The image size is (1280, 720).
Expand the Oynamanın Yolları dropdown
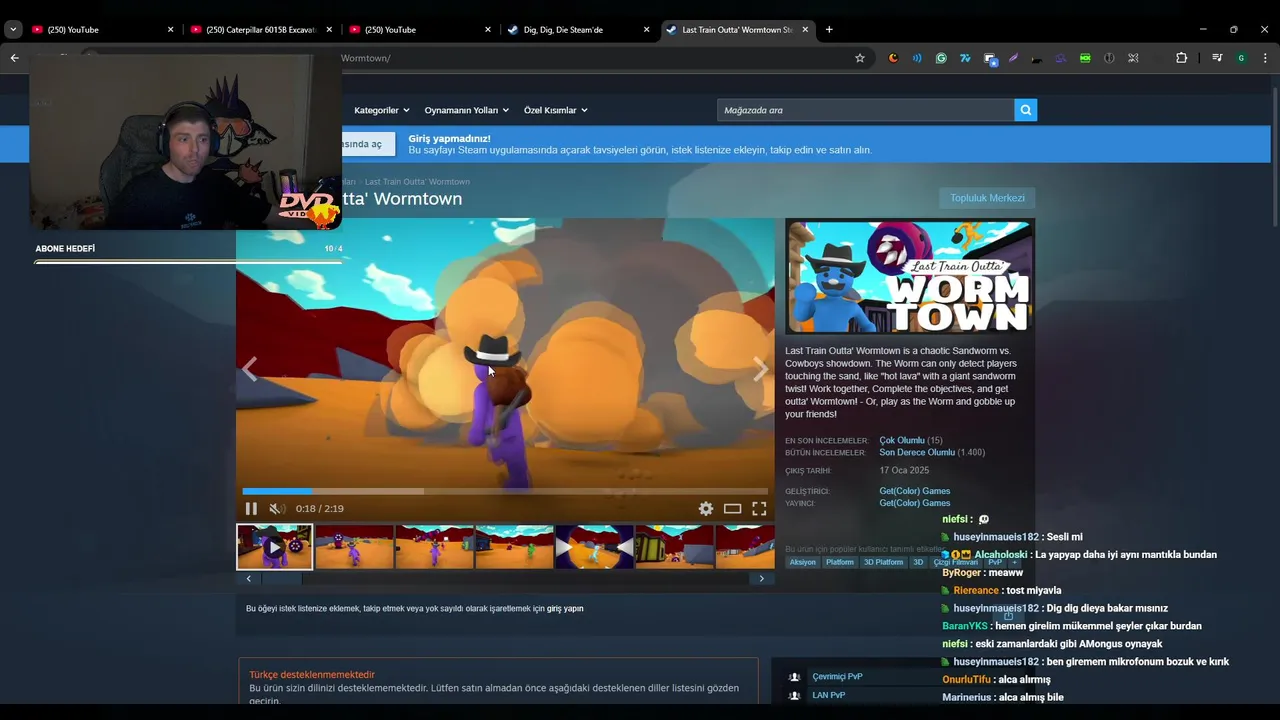[467, 110]
